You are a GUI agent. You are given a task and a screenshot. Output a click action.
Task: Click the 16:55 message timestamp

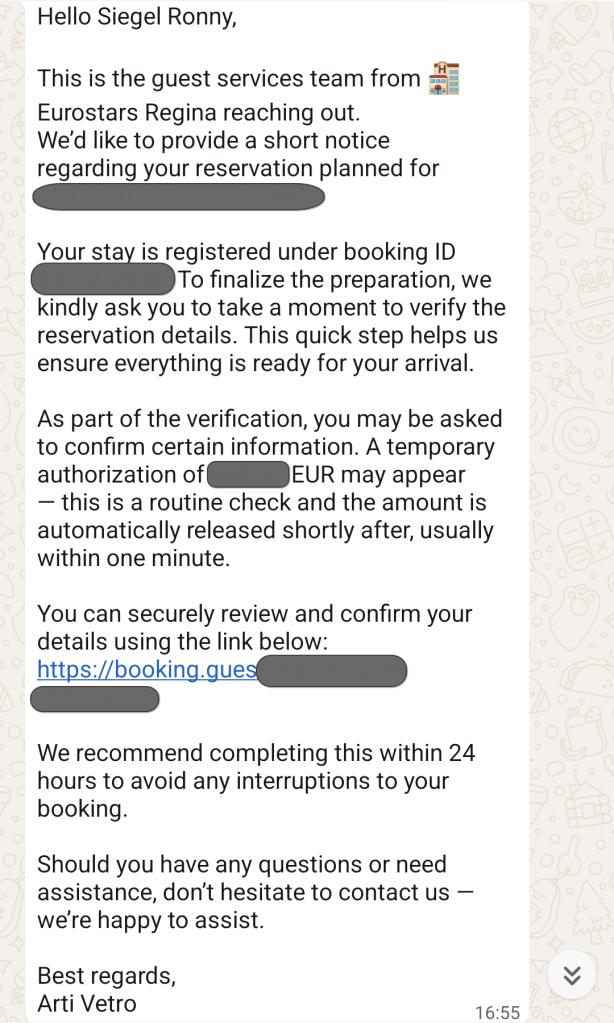(x=497, y=1012)
